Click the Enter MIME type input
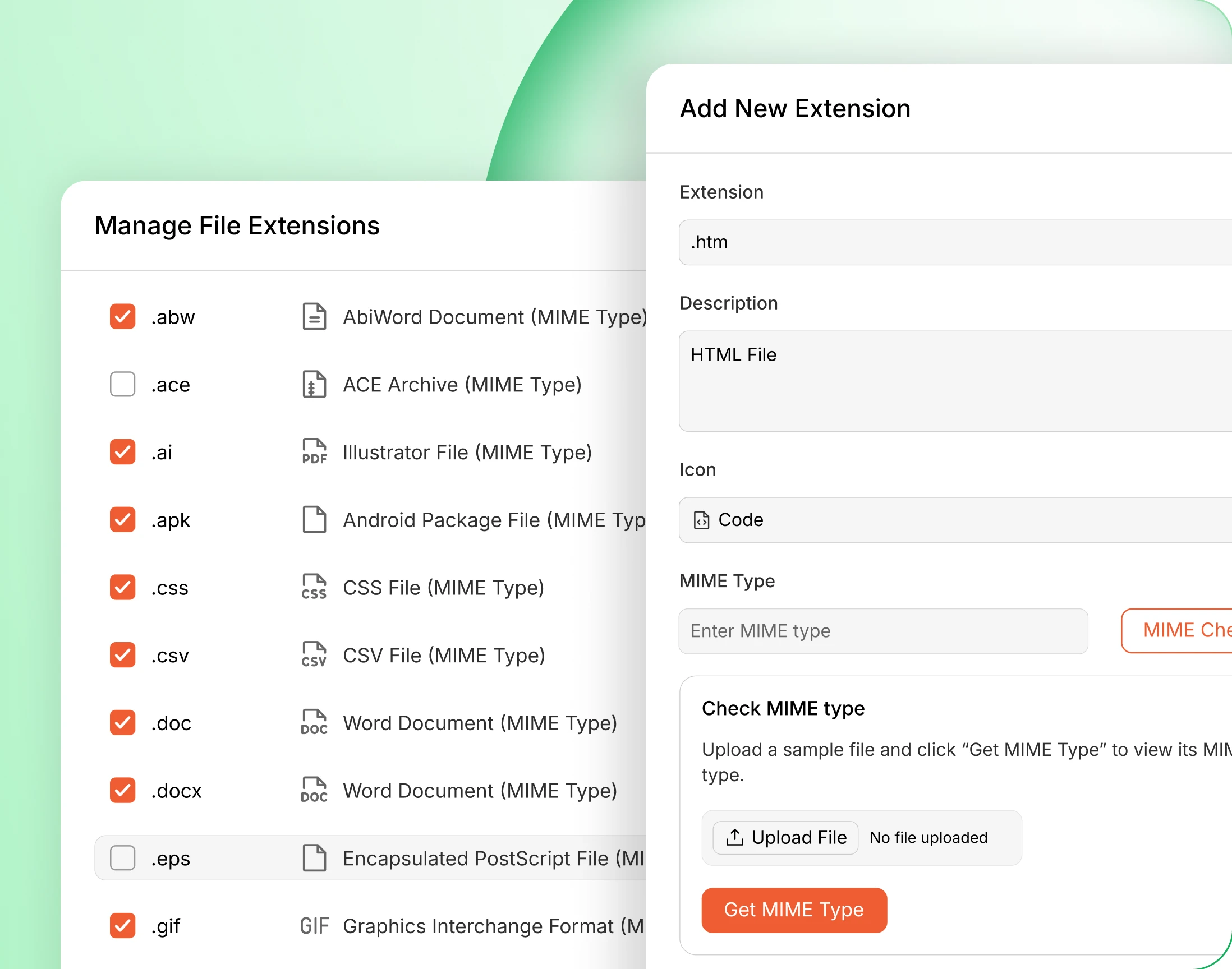Viewport: 1232px width, 969px height. coord(884,631)
